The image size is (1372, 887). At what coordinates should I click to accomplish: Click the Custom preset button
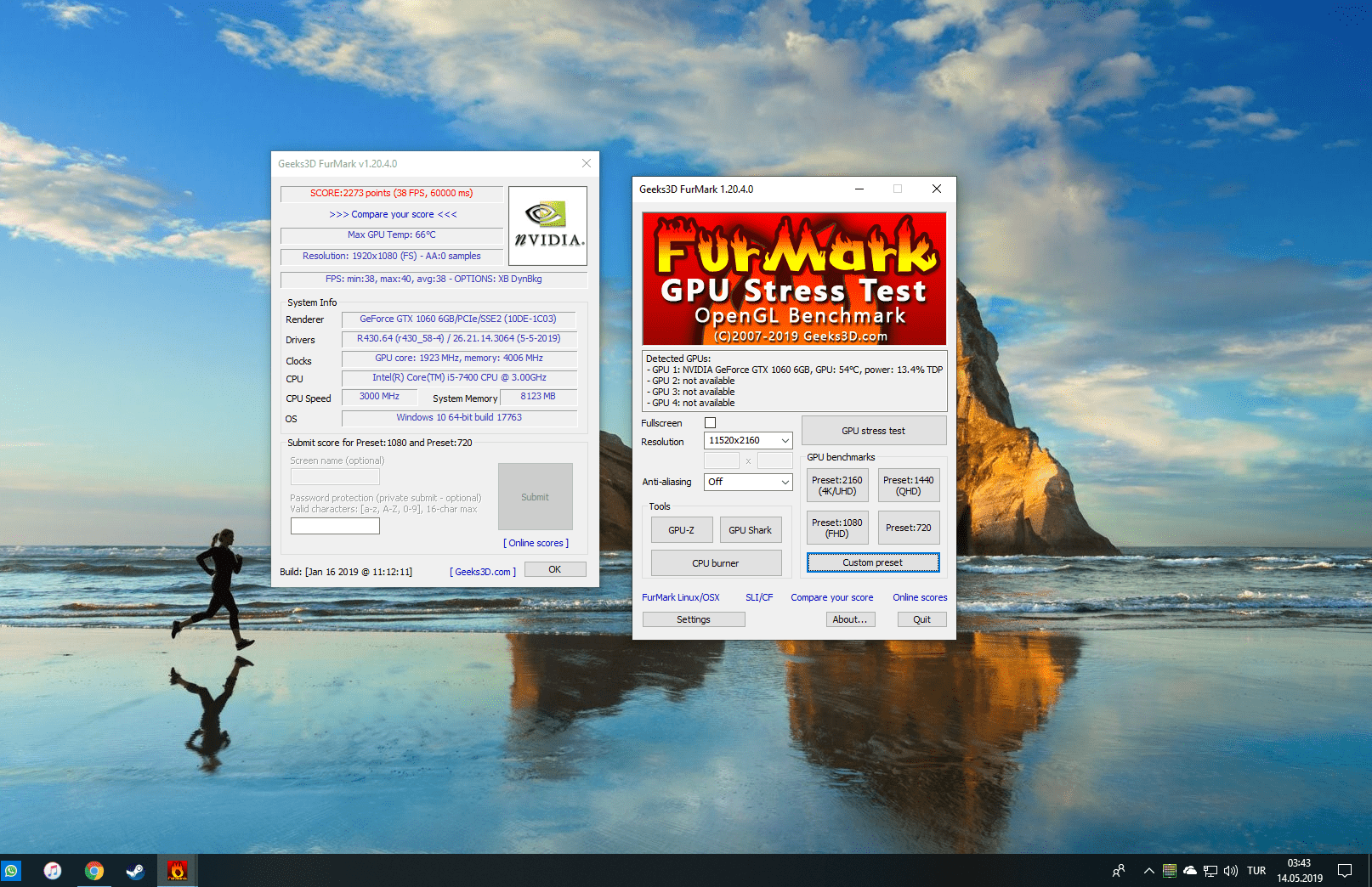point(873,562)
